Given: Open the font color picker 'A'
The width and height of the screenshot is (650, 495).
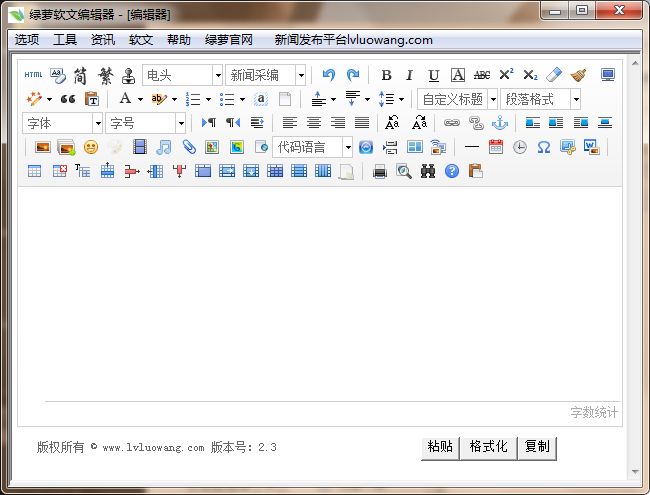Looking at the screenshot, I should 125,99.
